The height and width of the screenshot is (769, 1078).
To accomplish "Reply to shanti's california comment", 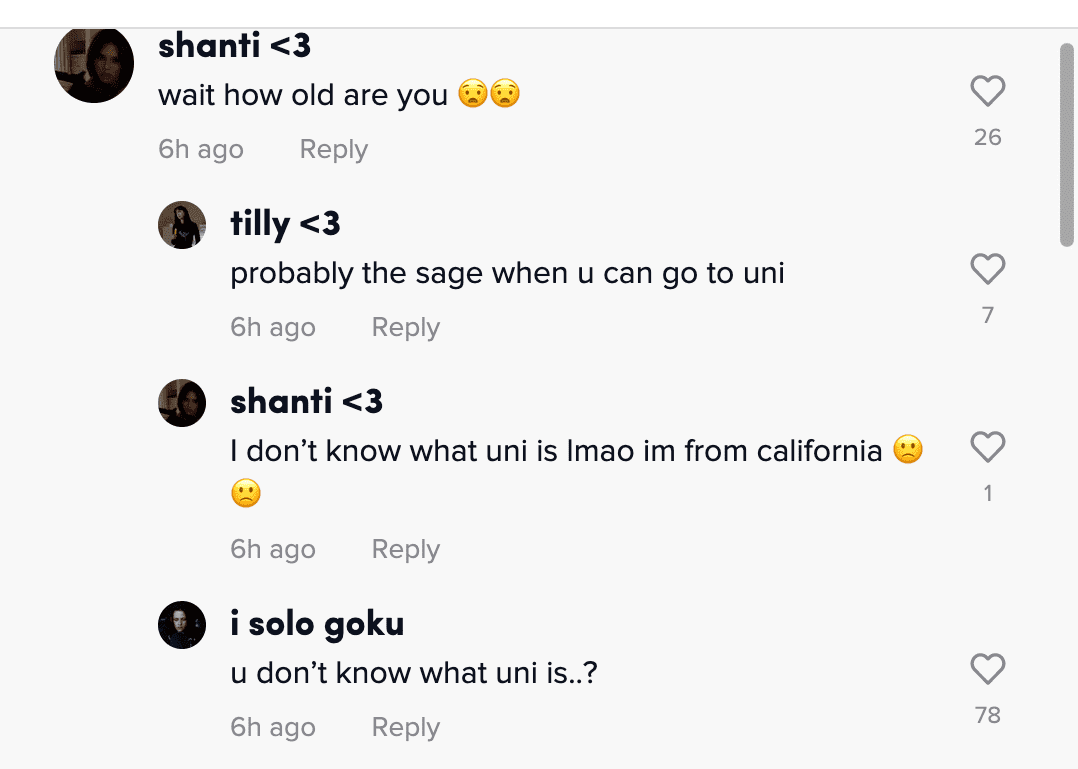I will pos(405,550).
